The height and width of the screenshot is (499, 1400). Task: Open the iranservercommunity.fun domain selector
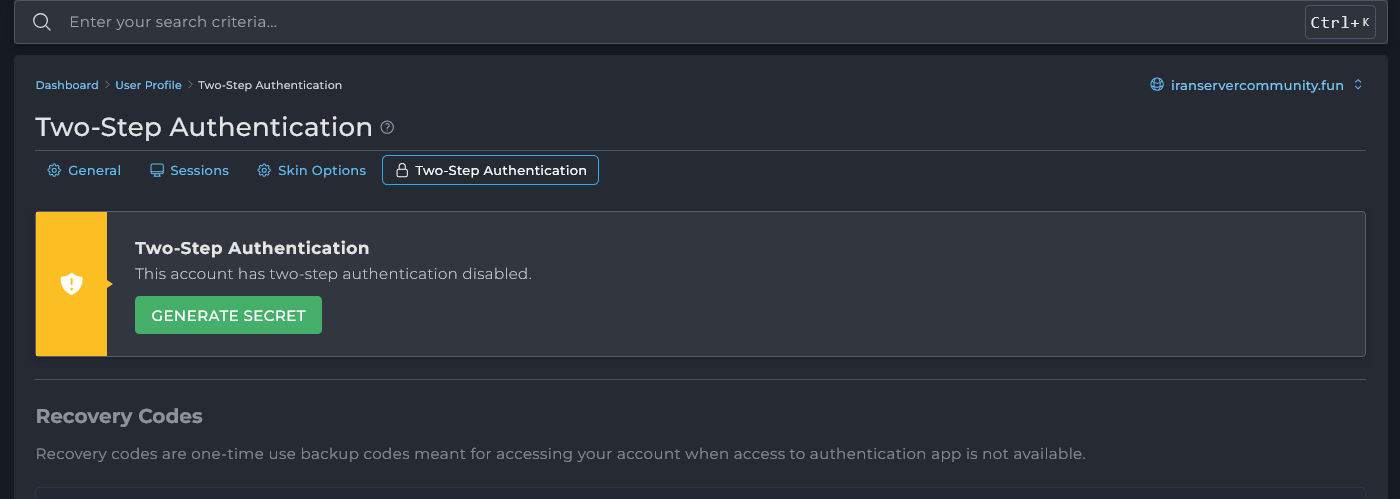(1257, 85)
